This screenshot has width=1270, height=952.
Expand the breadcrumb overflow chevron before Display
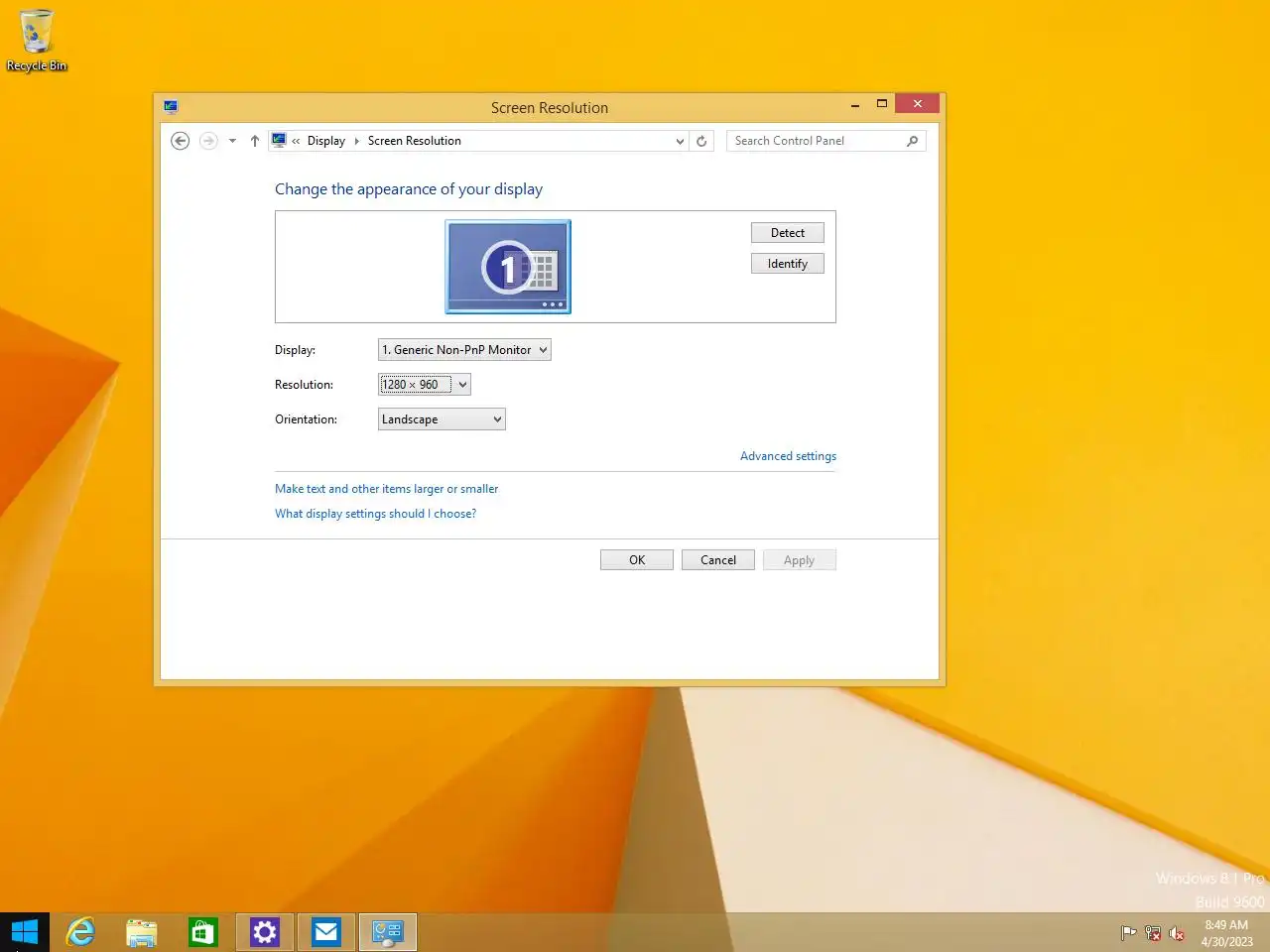coord(296,141)
